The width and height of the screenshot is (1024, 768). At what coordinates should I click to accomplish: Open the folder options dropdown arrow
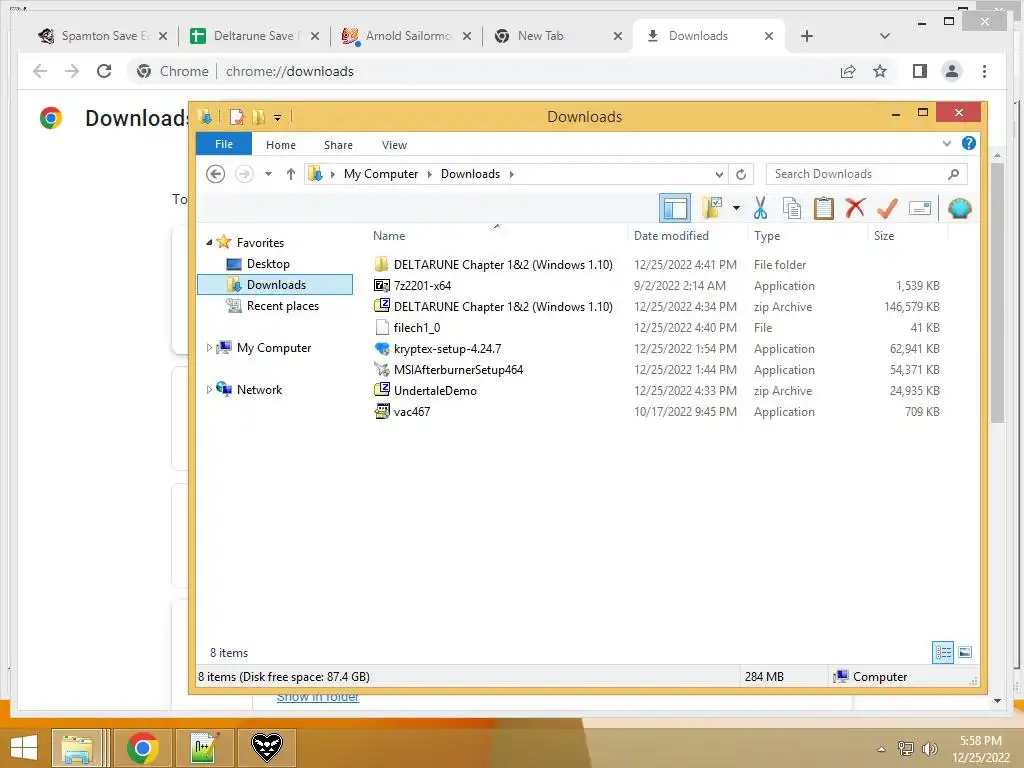click(736, 208)
